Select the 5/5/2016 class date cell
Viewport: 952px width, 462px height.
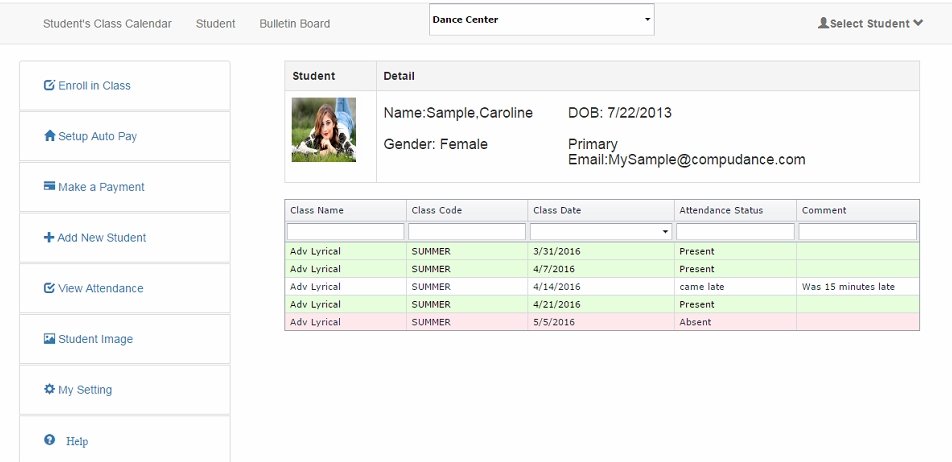pos(601,322)
